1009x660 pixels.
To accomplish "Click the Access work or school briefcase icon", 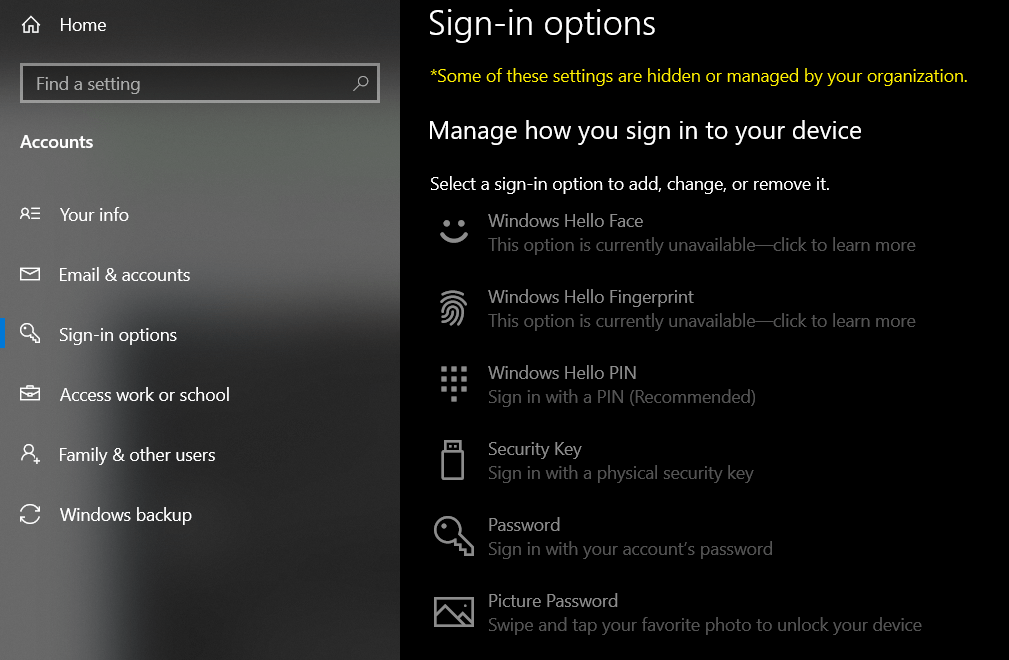I will (x=30, y=393).
